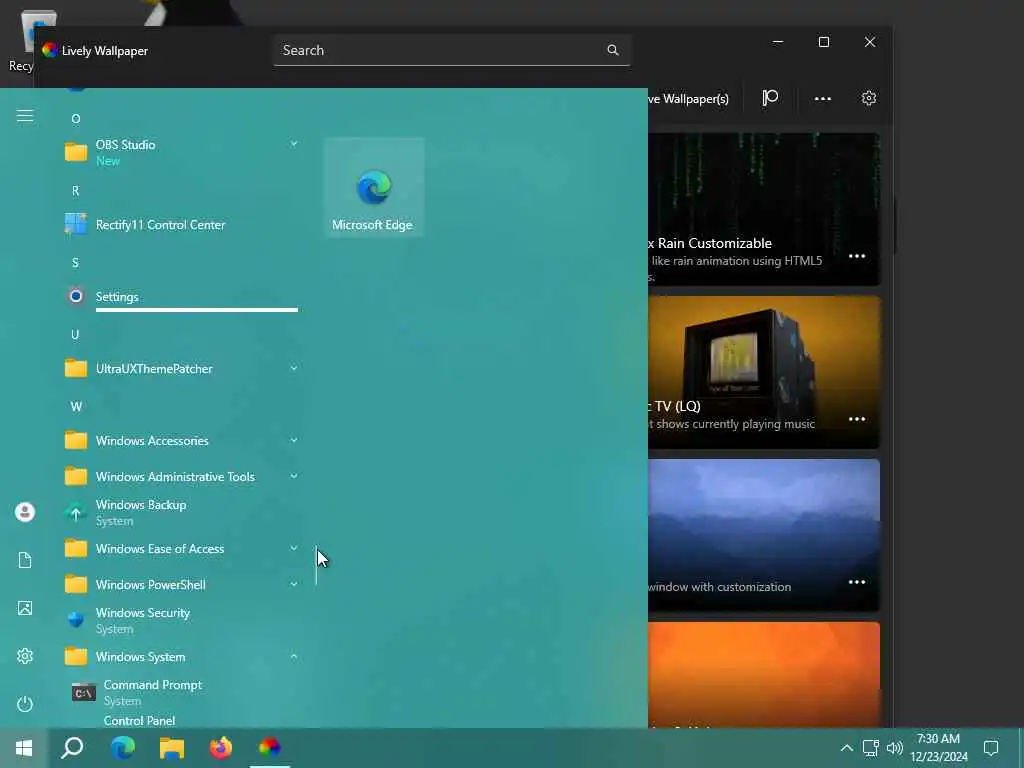This screenshot has height=768, width=1024.
Task: Open Lively's three-dot more options in toolbar
Action: (823, 99)
